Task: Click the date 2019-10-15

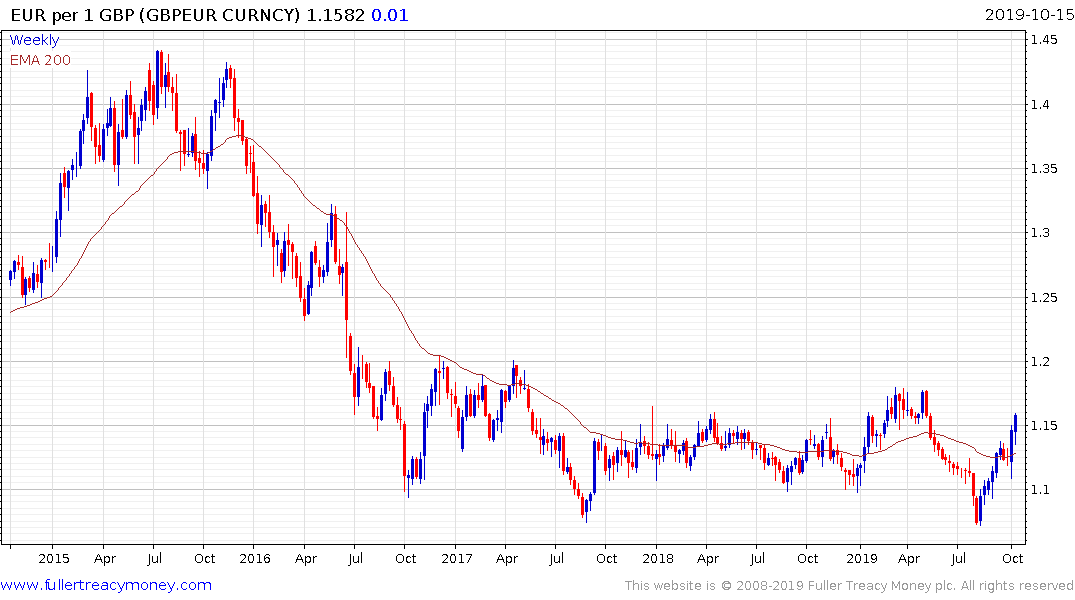Action: tap(1029, 14)
